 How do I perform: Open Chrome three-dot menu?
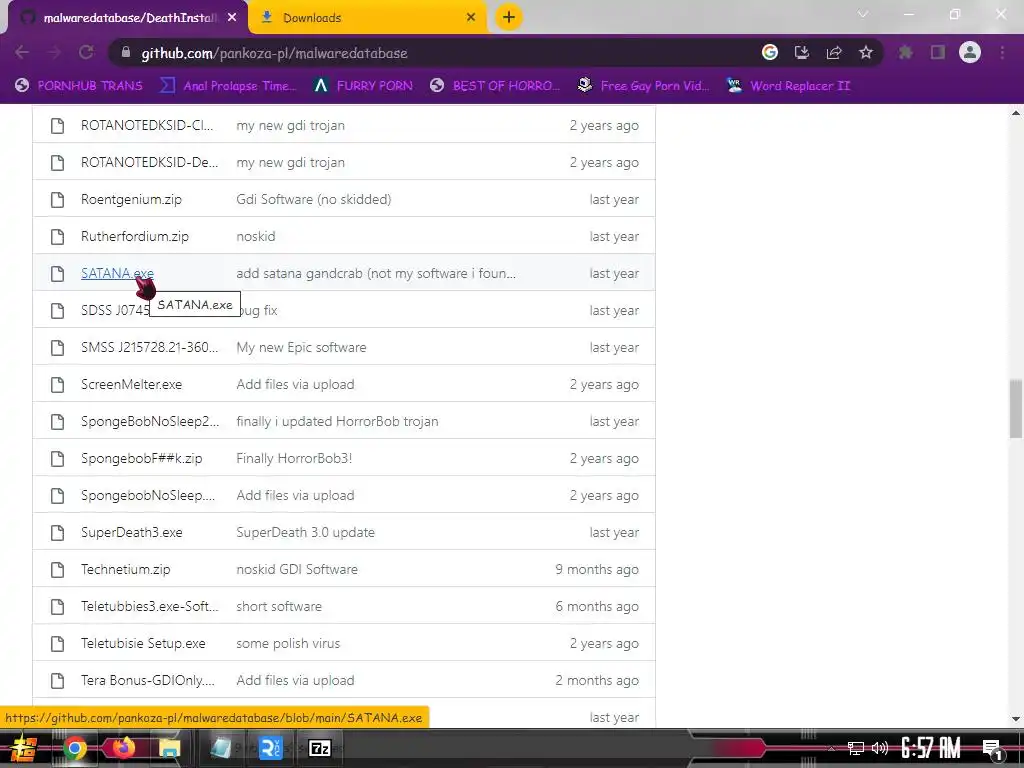(x=1002, y=52)
